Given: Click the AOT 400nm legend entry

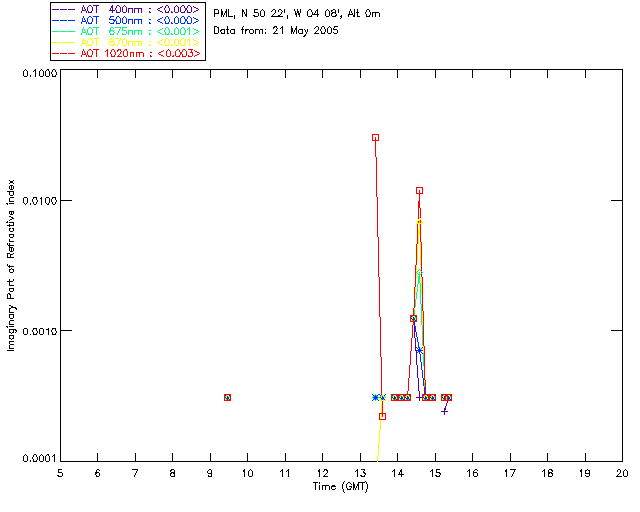Looking at the screenshot, I should pos(127,9).
